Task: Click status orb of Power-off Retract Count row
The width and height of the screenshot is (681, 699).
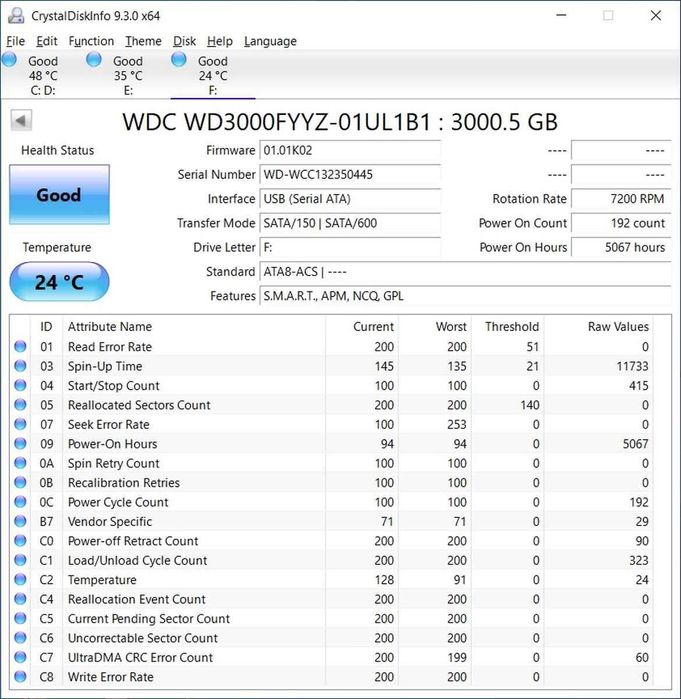Action: [20, 541]
